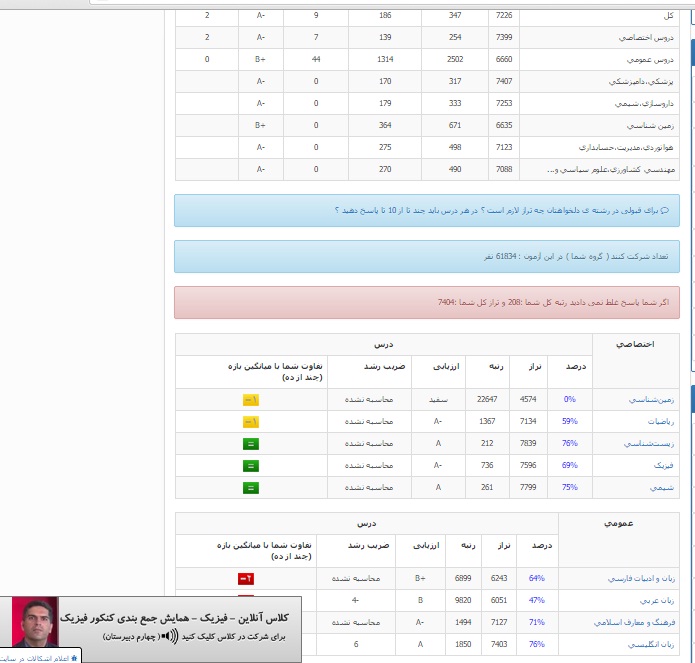
Task: Select the value 44 in top table
Action: click(316, 59)
